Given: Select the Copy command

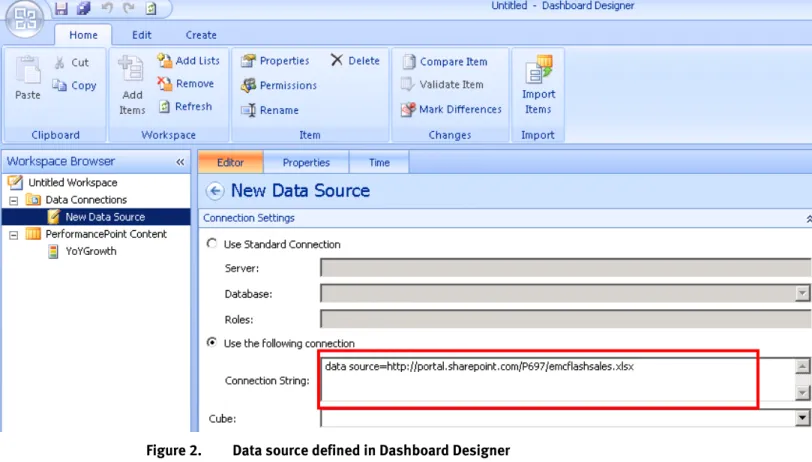Looking at the screenshot, I should pos(75,85).
